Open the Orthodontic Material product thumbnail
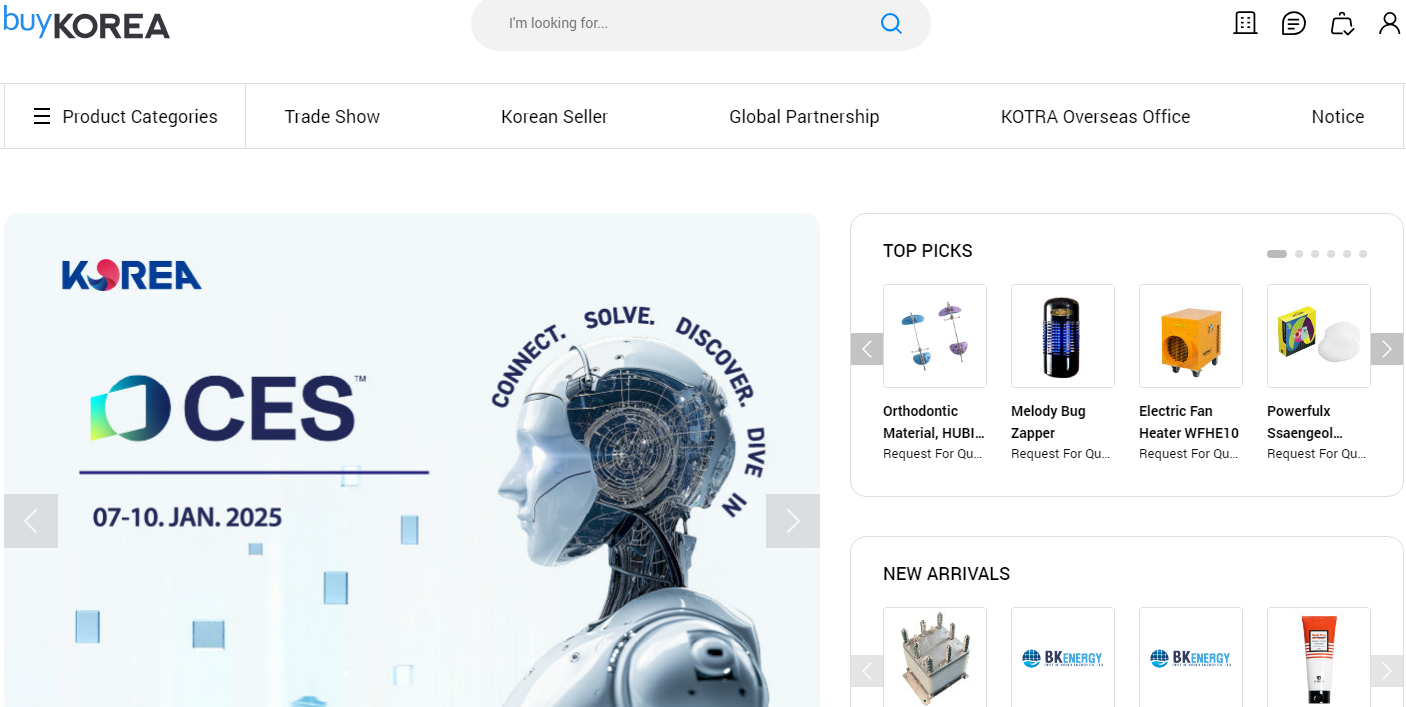Viewport: 1406px width, 707px height. [935, 336]
